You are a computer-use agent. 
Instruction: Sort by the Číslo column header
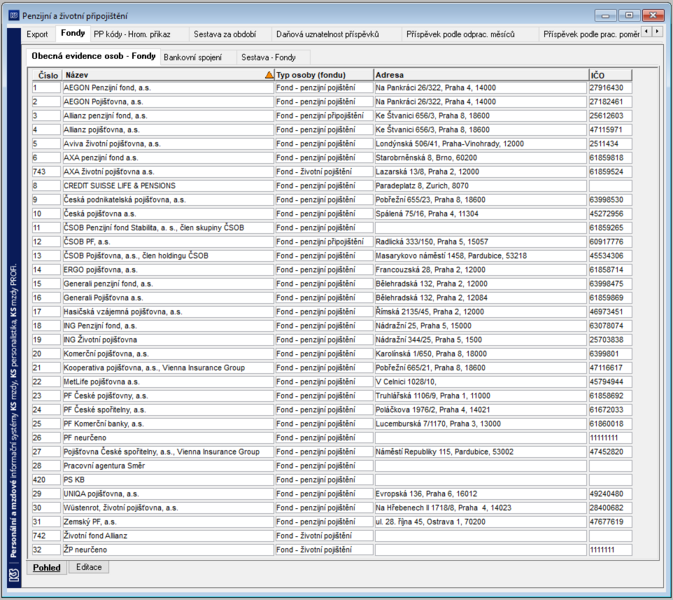point(47,75)
